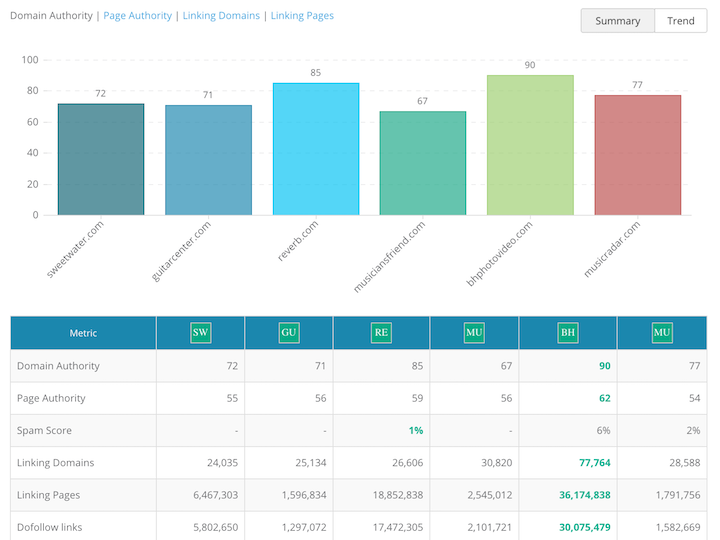This screenshot has height=540, width=720.
Task: Click the BH site badge in table header
Action: point(567,332)
